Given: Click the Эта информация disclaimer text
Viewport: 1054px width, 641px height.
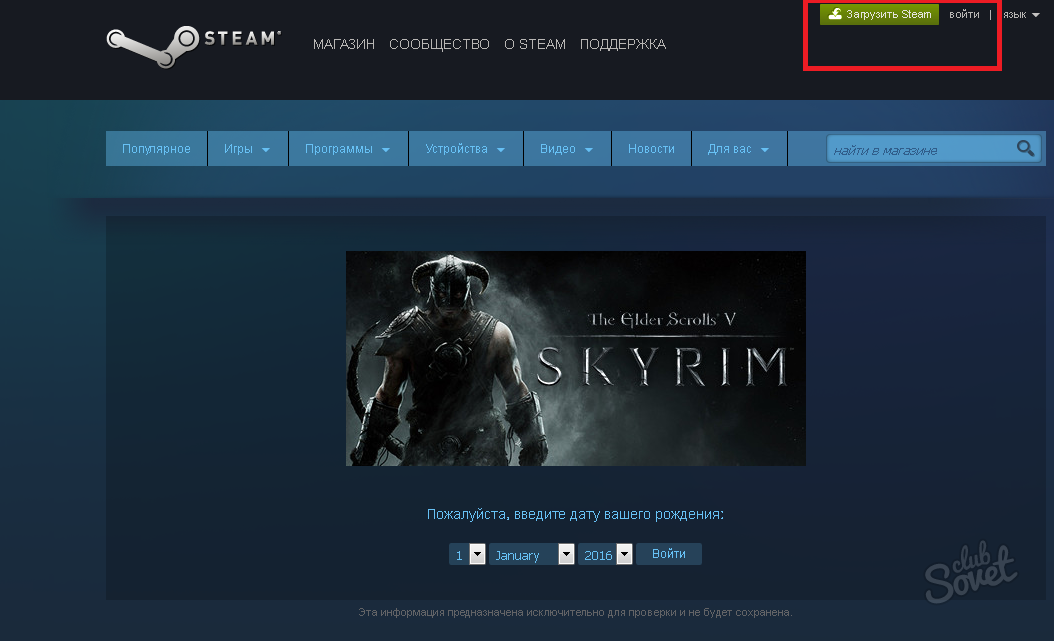Looking at the screenshot, I should [x=575, y=612].
